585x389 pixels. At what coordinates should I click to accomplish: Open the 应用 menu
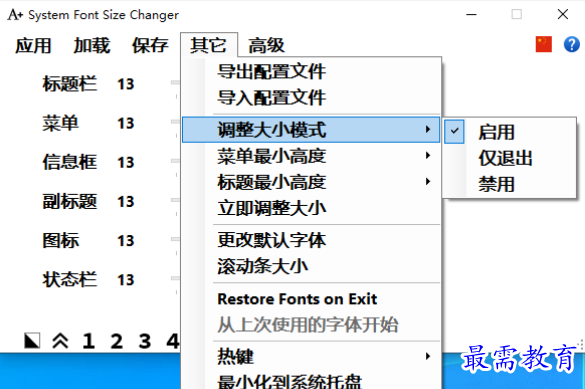[33, 46]
